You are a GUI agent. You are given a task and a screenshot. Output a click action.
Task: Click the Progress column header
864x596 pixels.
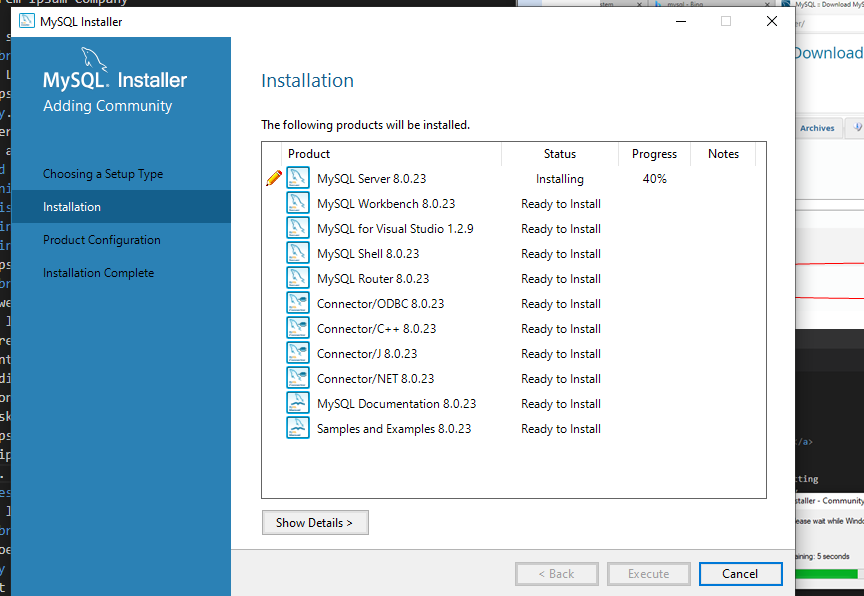pos(654,154)
